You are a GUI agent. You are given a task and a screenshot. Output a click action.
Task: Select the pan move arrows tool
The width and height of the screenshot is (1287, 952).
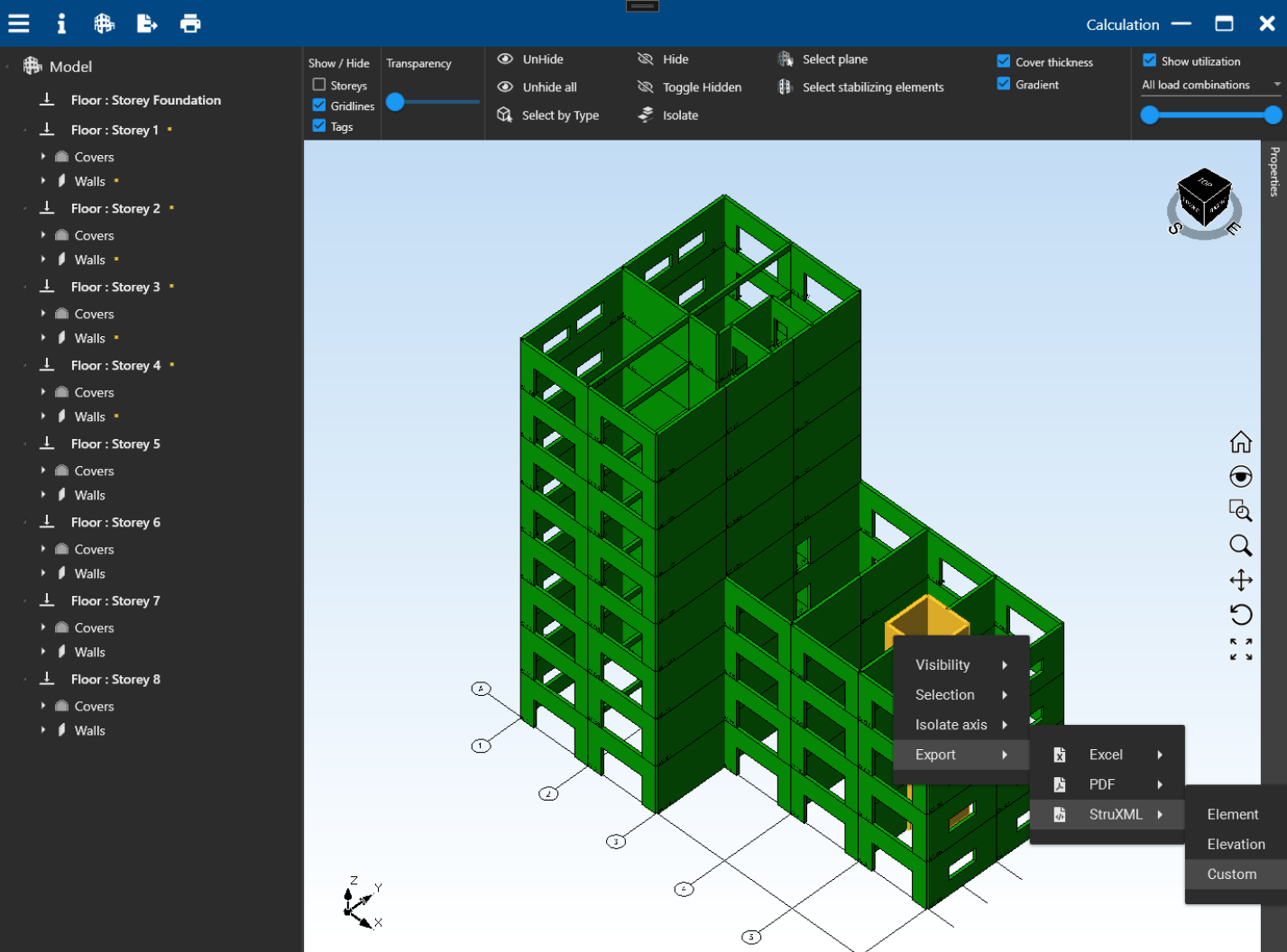click(x=1241, y=580)
